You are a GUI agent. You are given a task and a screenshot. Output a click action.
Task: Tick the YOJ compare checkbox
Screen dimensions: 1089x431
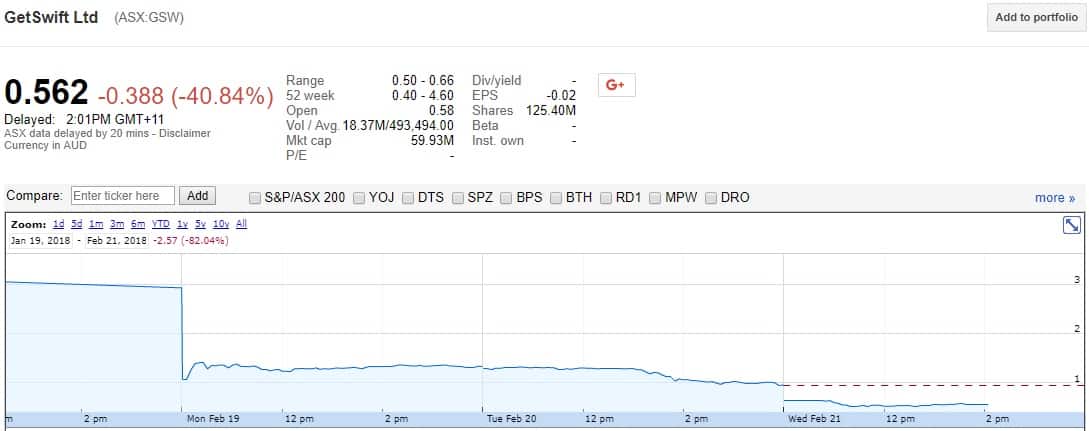coord(359,198)
